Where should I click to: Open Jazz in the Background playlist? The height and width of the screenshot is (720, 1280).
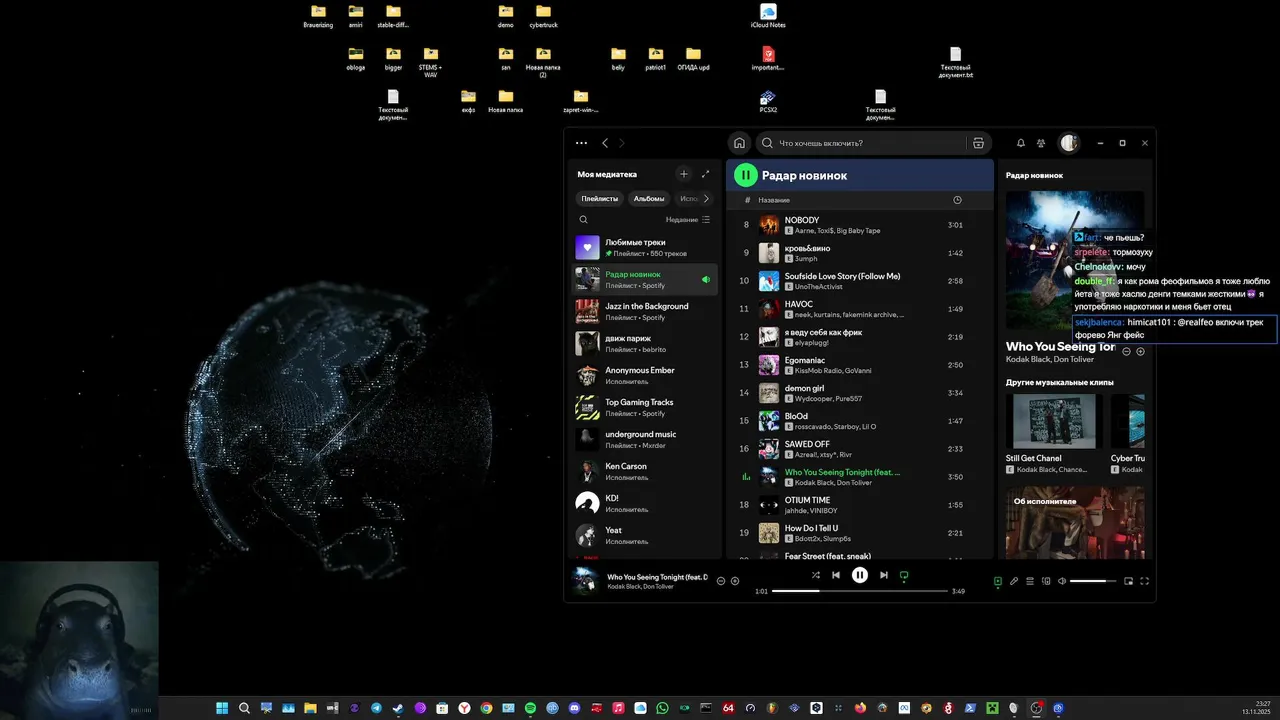pos(645,312)
